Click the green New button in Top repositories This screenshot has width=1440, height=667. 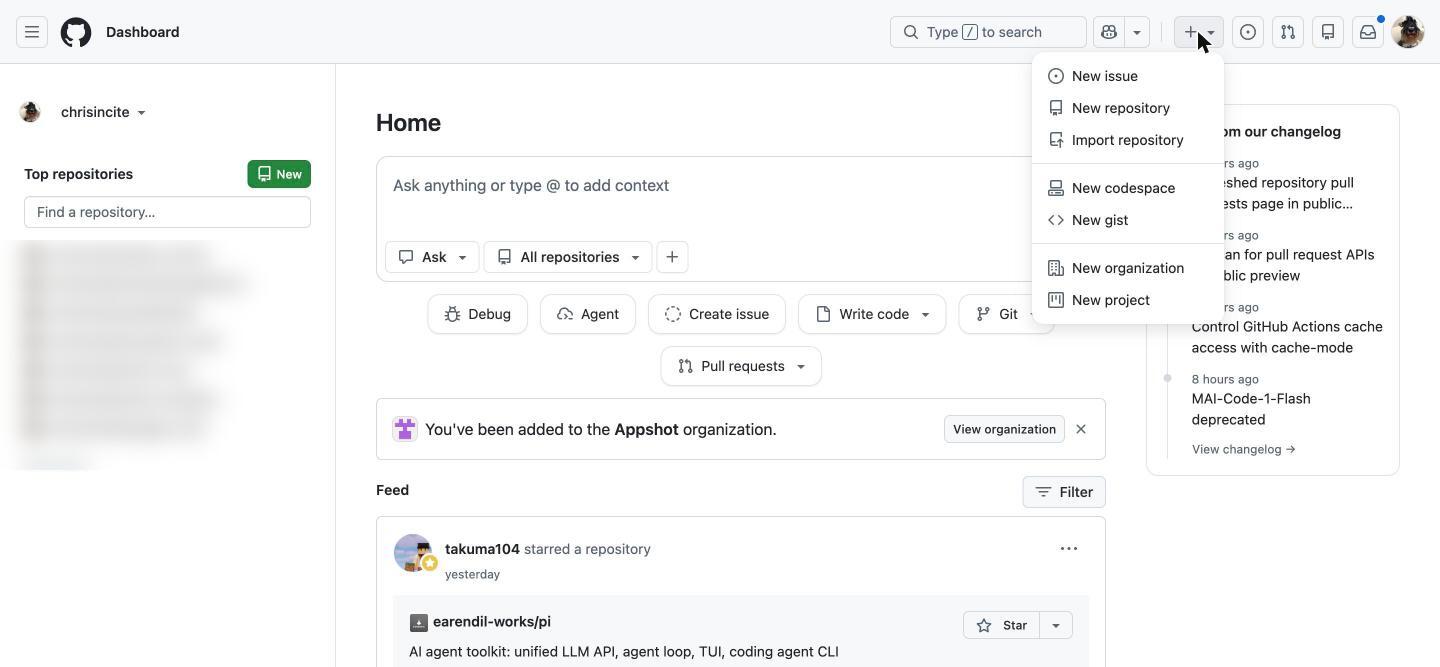coord(279,174)
